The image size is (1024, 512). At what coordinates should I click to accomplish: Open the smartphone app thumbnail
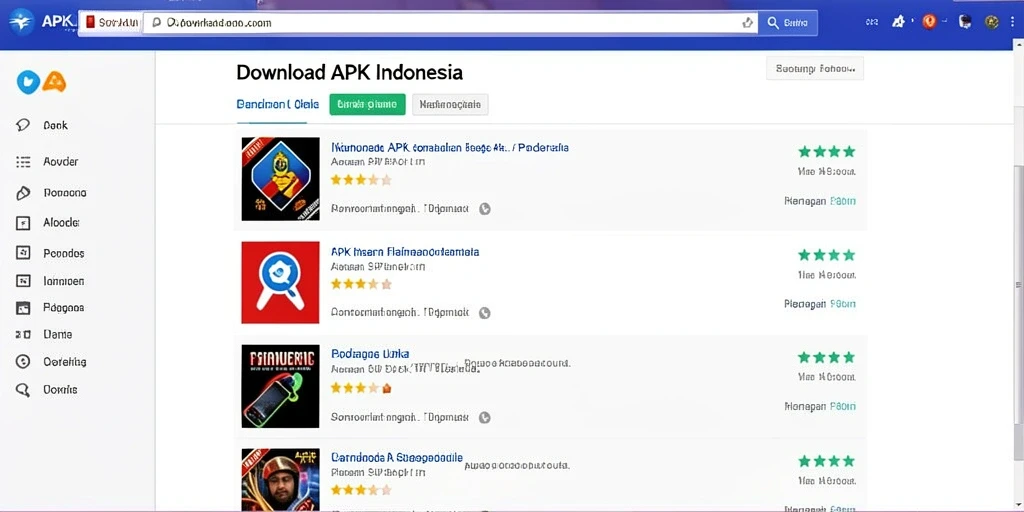tap(280, 386)
